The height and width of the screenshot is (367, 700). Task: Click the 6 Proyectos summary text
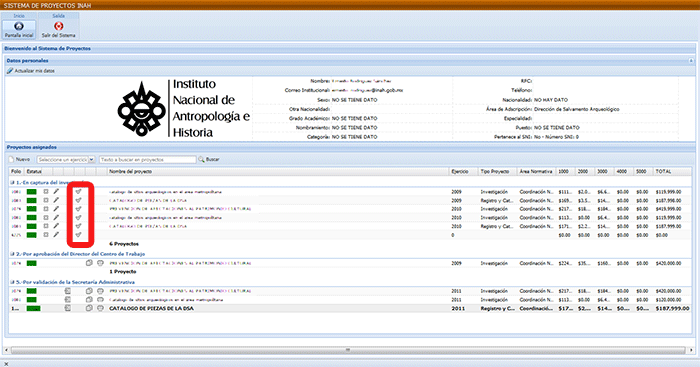point(124,244)
